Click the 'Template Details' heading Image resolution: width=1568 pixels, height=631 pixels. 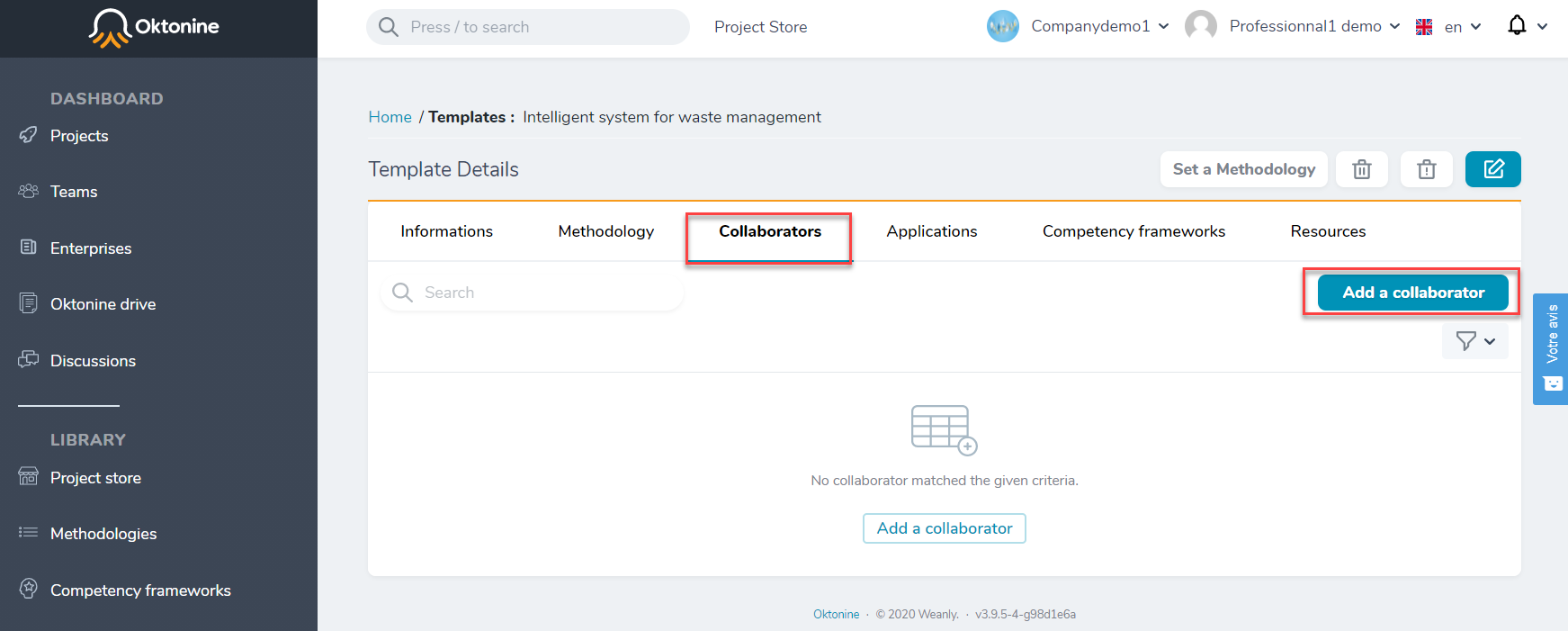444,169
